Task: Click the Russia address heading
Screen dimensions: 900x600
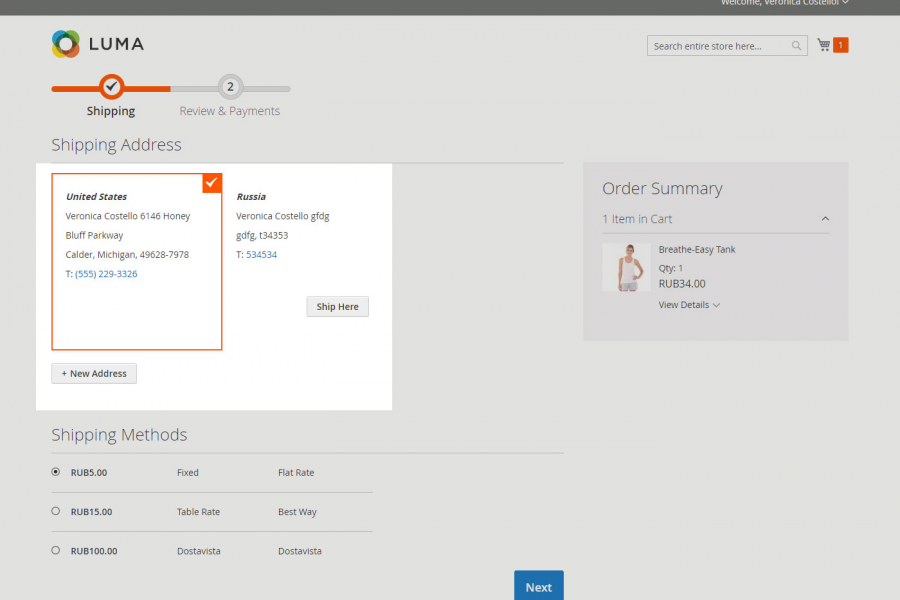Action: tap(251, 196)
